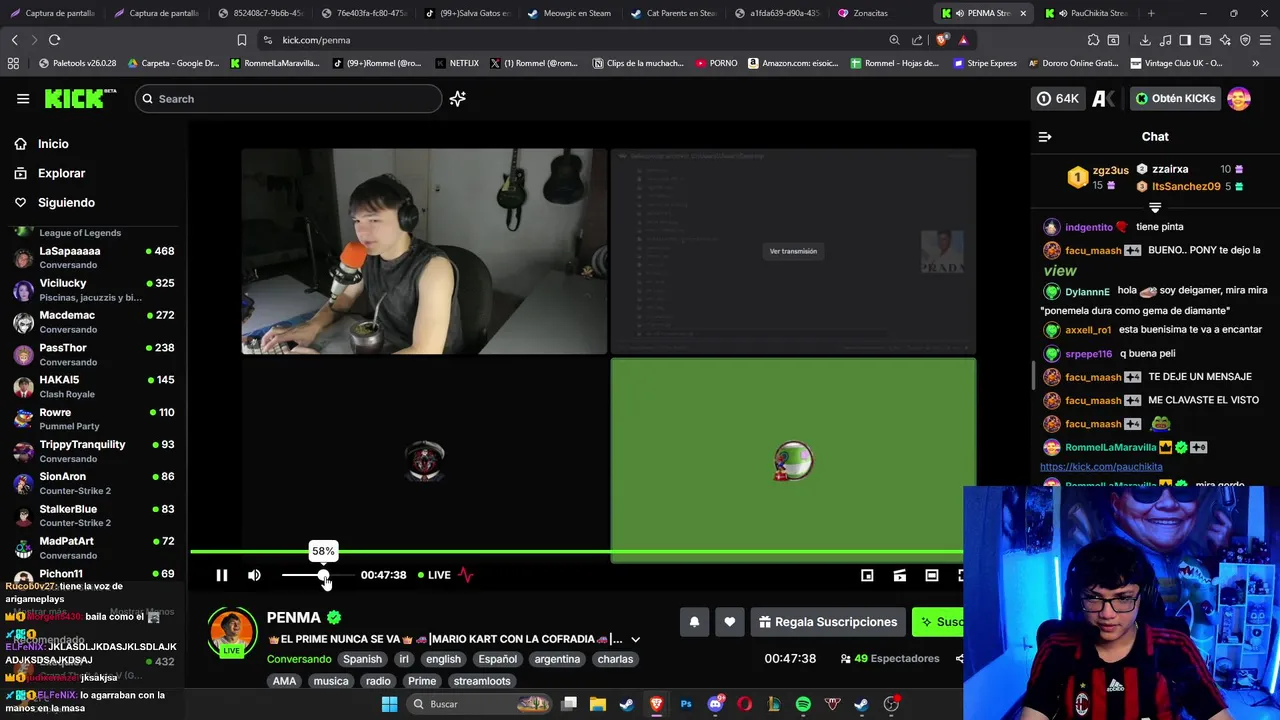The width and height of the screenshot is (1280, 720).
Task: Select the argentina tag
Action: (x=557, y=659)
